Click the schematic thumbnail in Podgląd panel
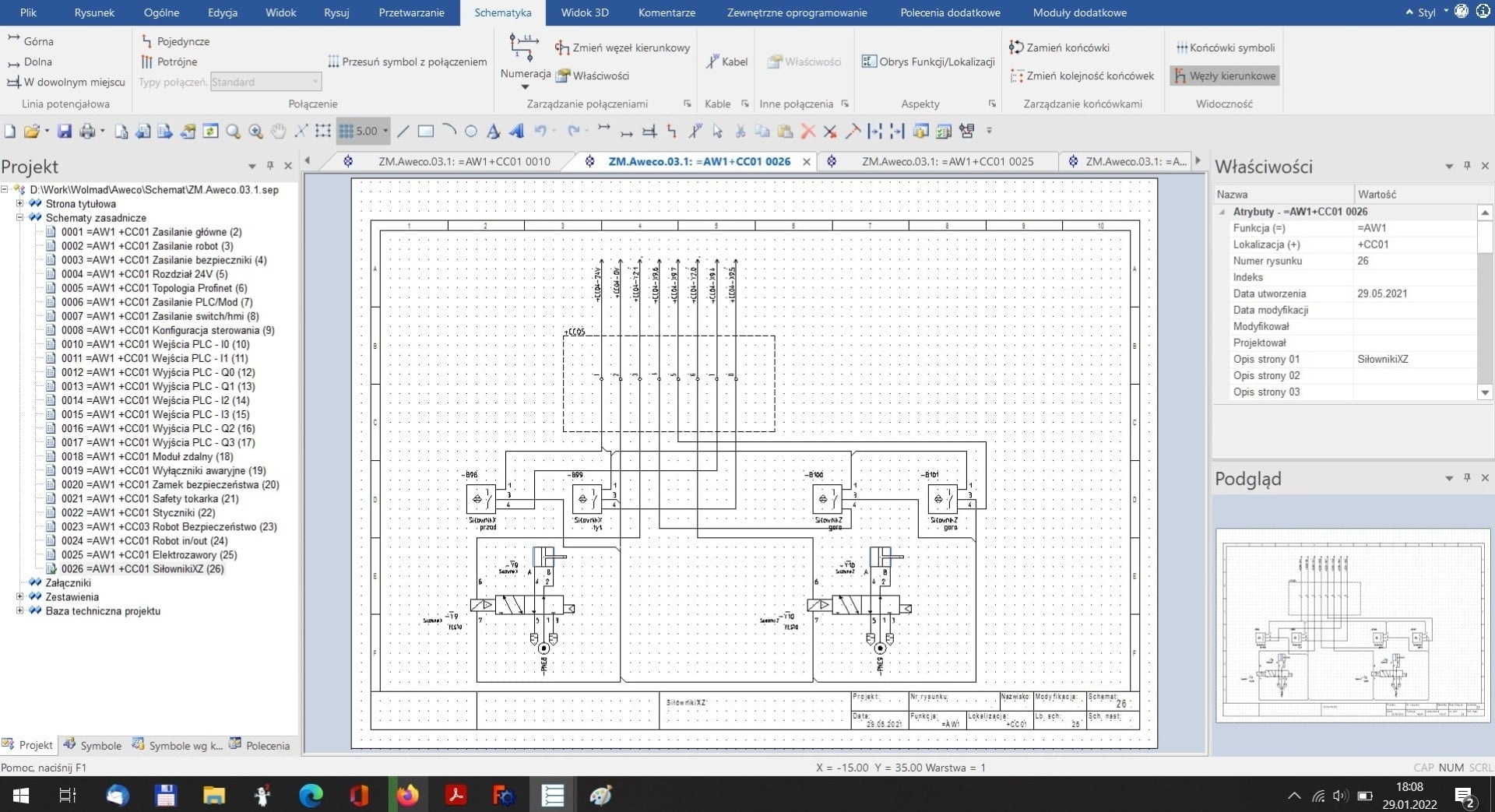This screenshot has width=1495, height=812. pyautogui.click(x=1353, y=624)
